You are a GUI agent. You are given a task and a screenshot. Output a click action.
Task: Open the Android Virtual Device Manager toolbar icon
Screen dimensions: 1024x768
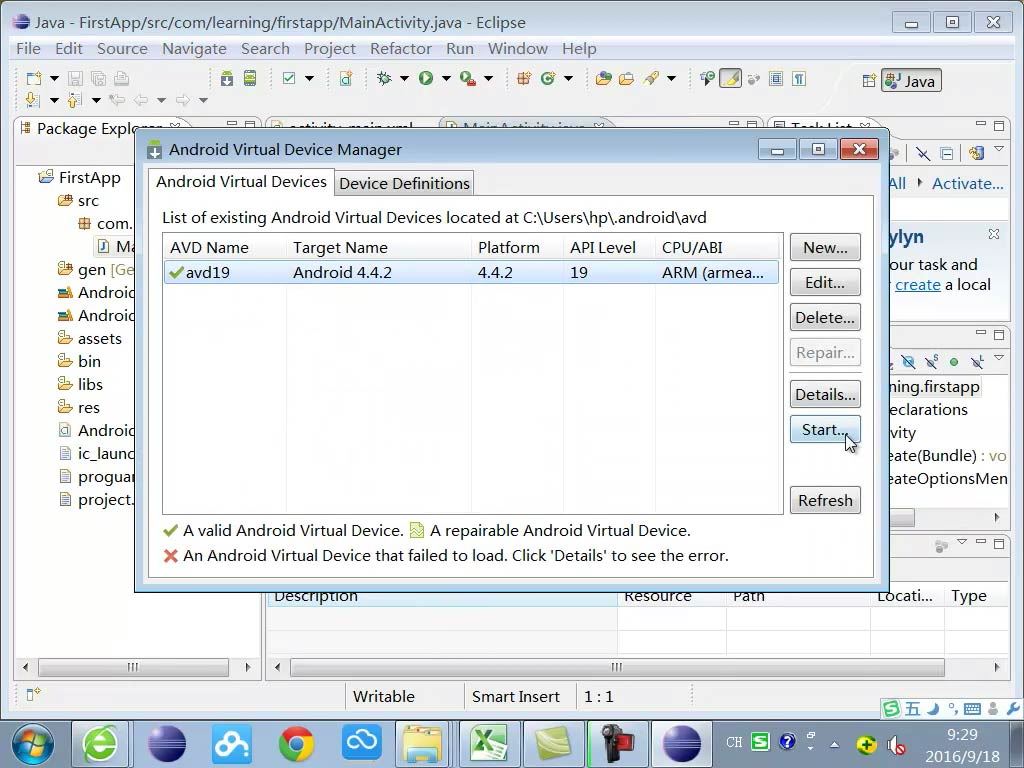pyautogui.click(x=250, y=78)
